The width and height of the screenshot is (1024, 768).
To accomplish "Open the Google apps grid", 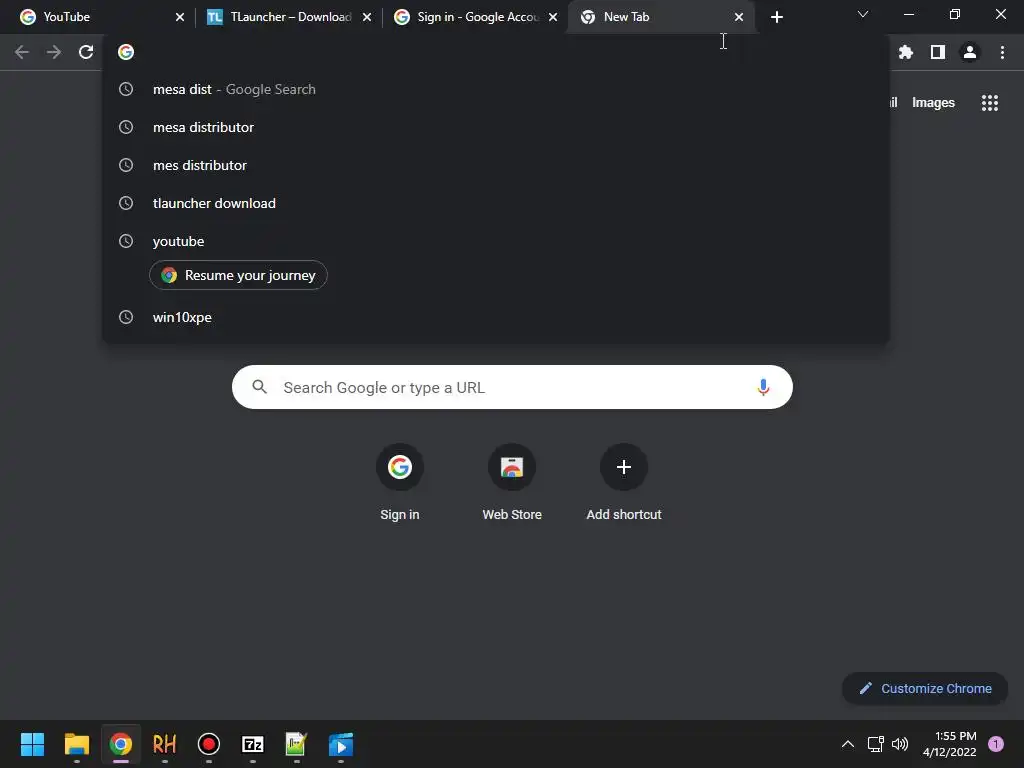I will coord(989,103).
